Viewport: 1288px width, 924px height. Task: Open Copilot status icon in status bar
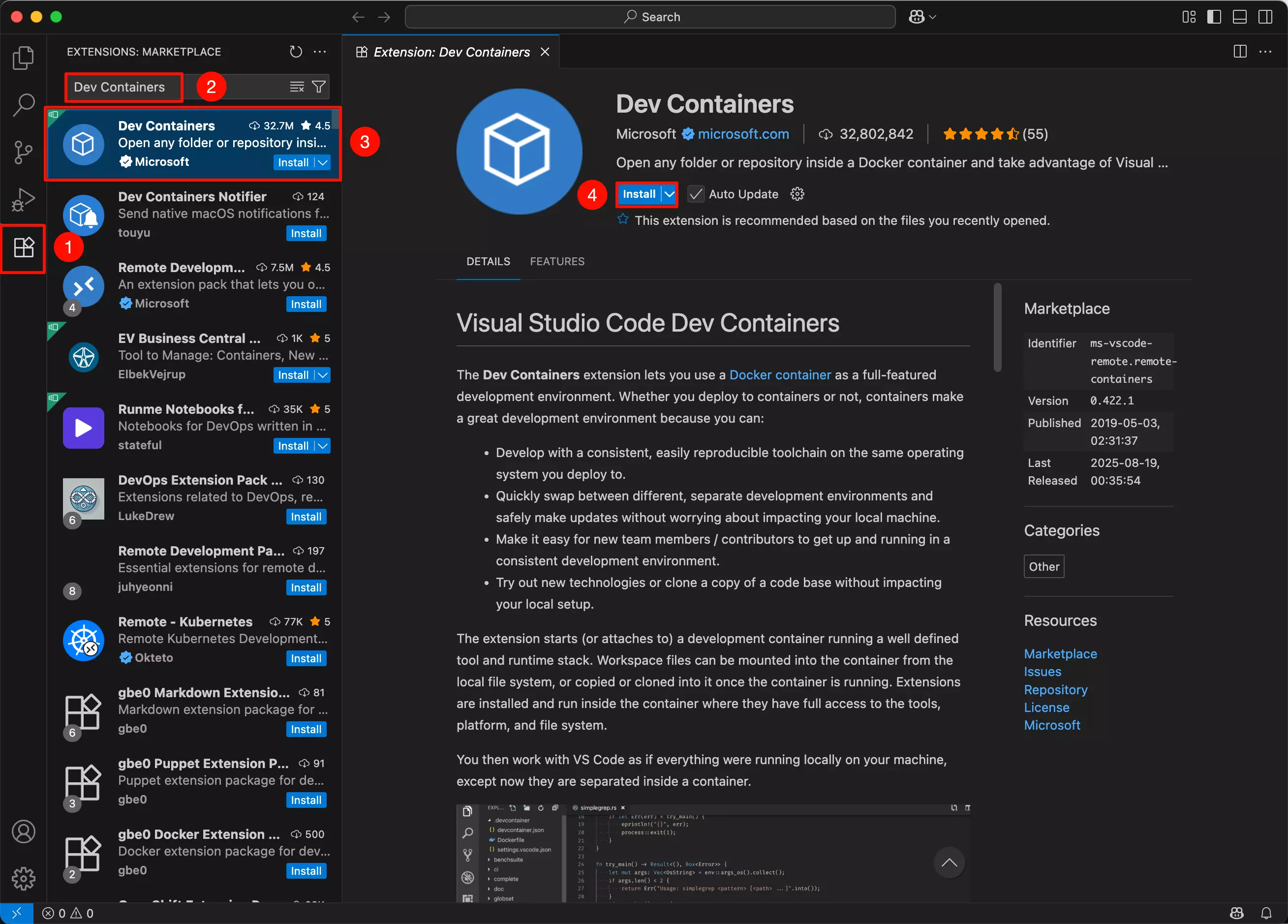coord(1237,913)
